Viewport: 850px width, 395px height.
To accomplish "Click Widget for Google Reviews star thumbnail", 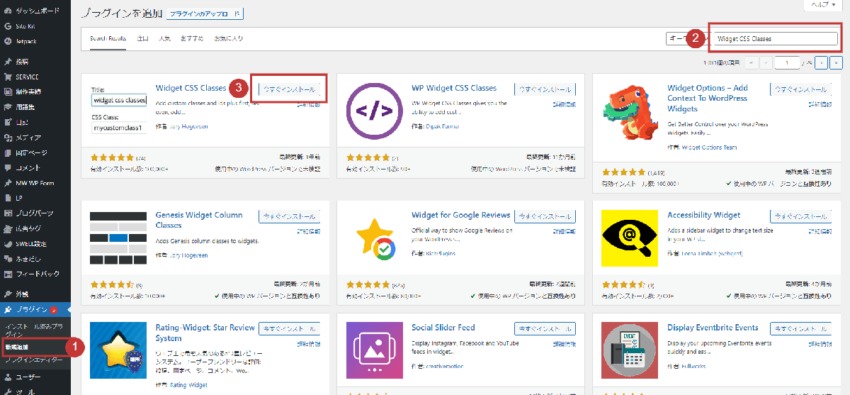I will [374, 238].
